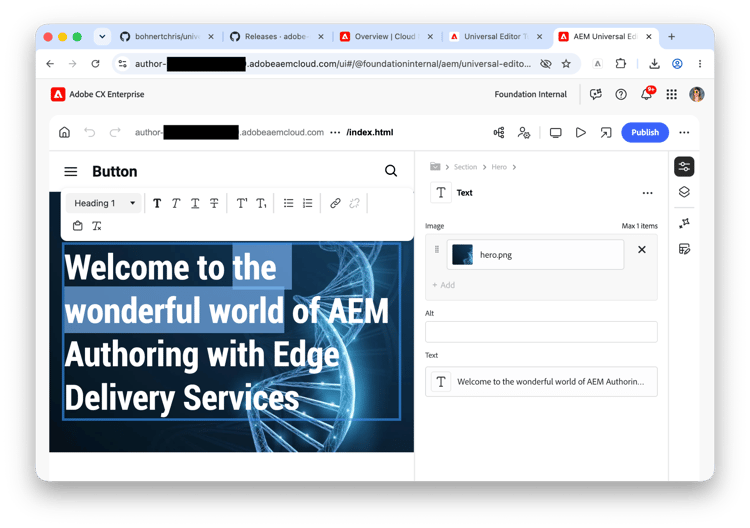
Task: Open the Heading 1 style dropdown
Action: tap(104, 203)
